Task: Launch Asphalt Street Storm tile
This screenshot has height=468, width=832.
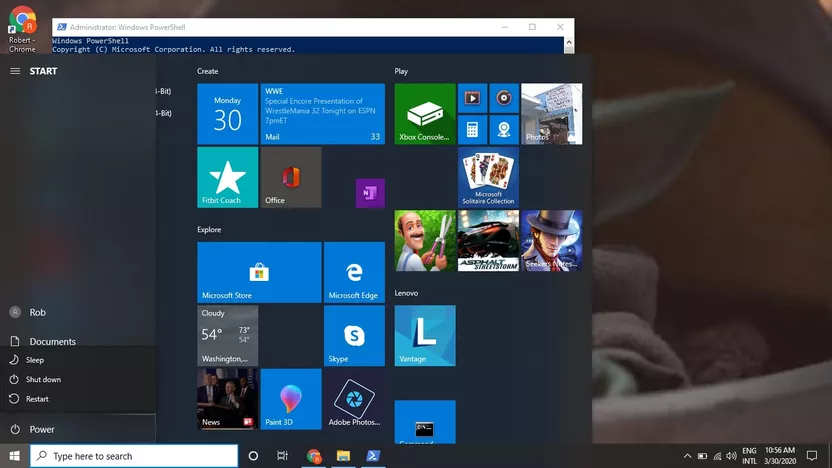Action: point(488,240)
